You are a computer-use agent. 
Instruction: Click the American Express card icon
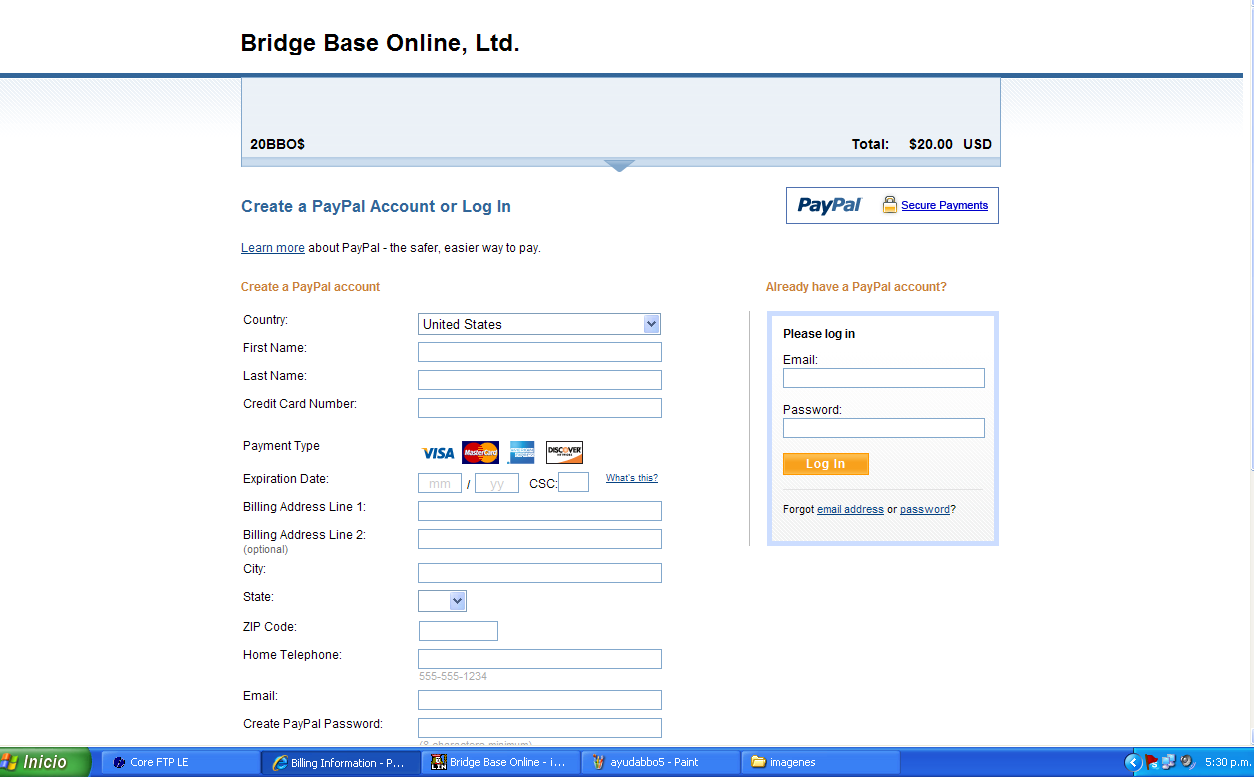tap(521, 453)
